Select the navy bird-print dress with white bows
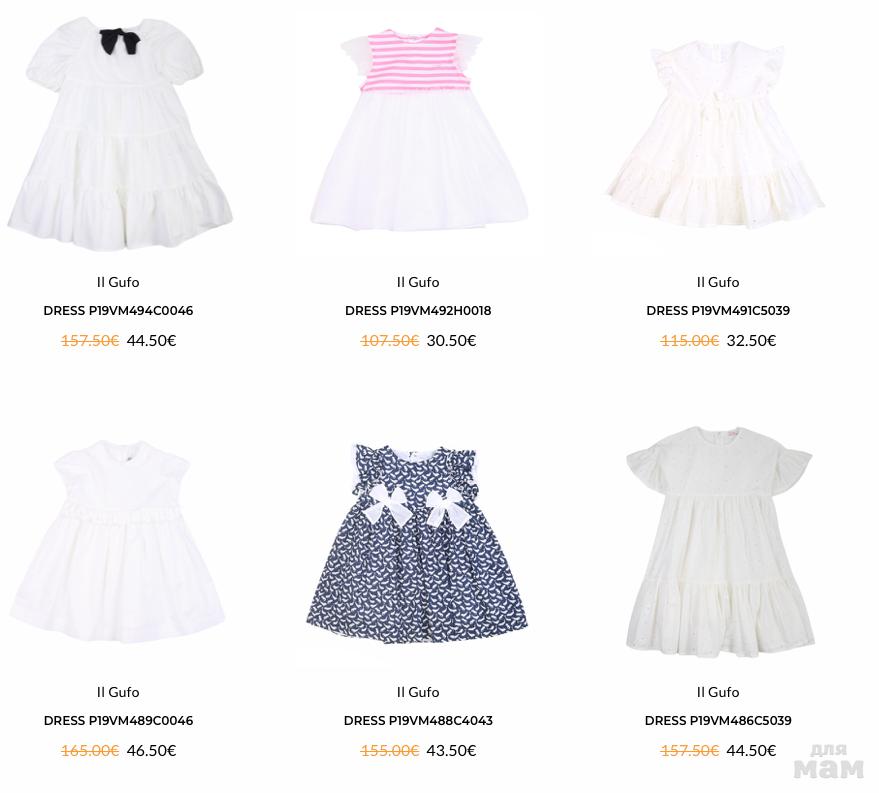Screen dimensions: 879x793 [417, 543]
